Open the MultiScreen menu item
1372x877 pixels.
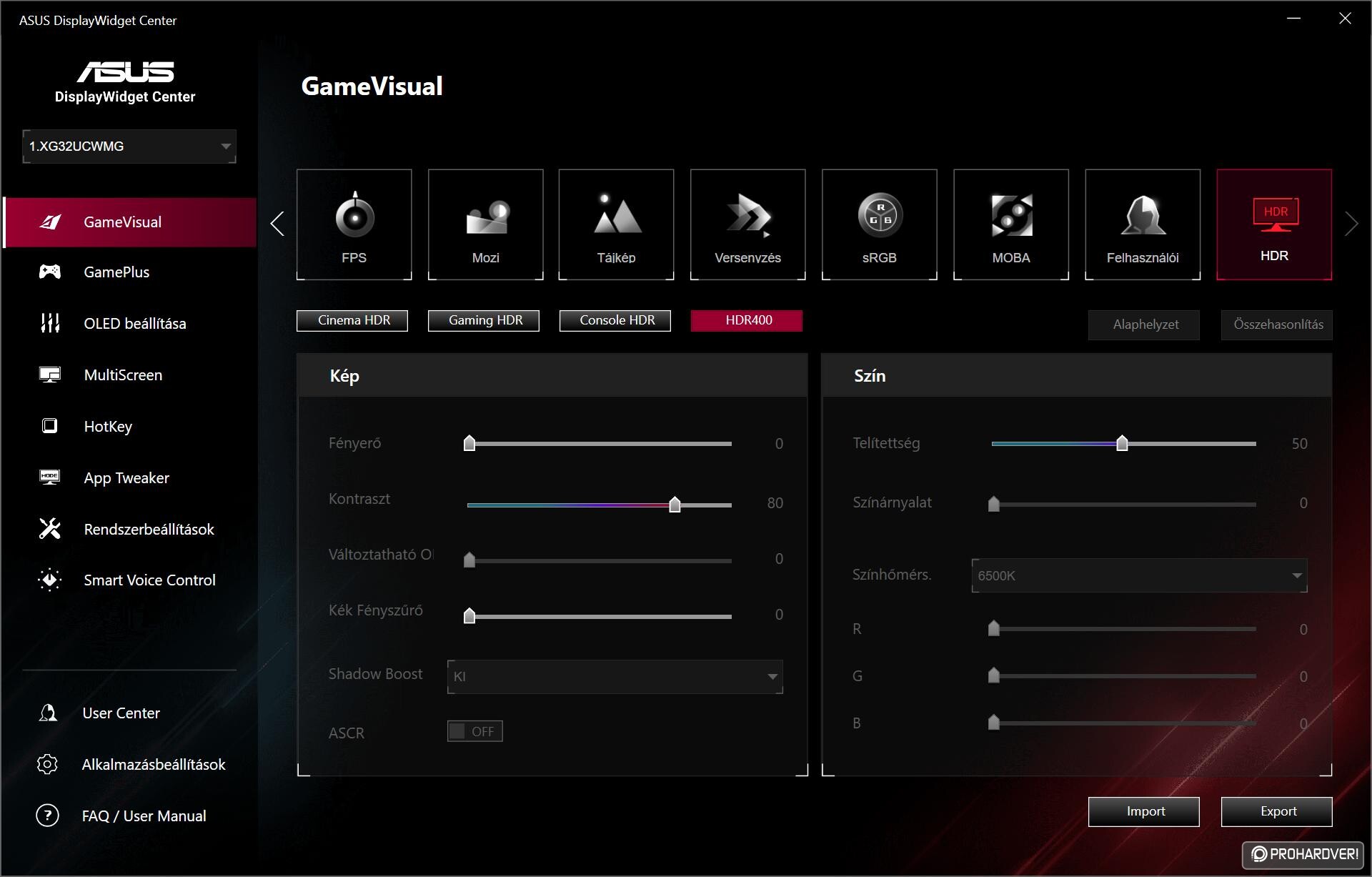(x=129, y=375)
